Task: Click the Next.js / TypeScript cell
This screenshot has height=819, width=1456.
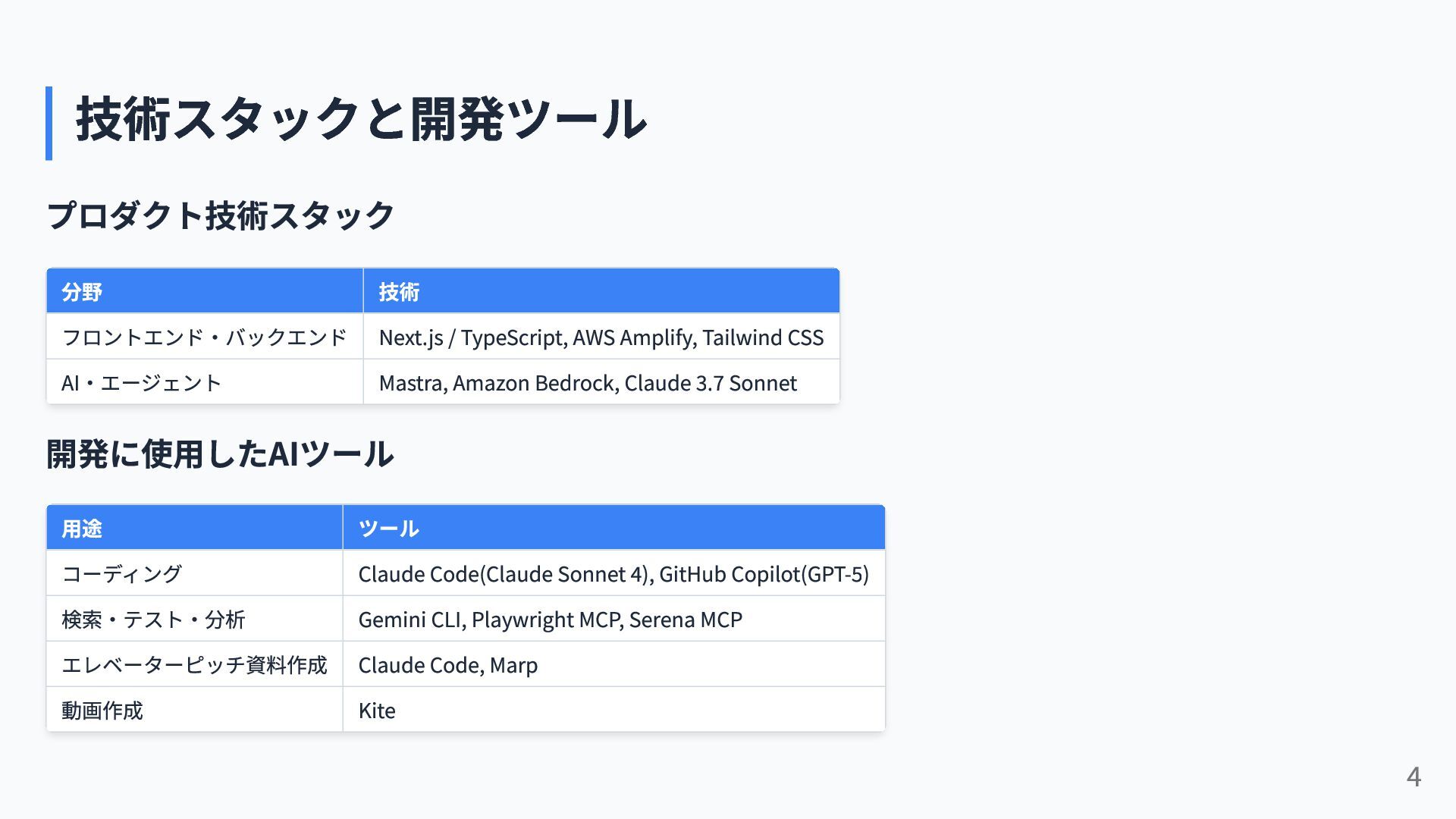Action: coord(601,337)
